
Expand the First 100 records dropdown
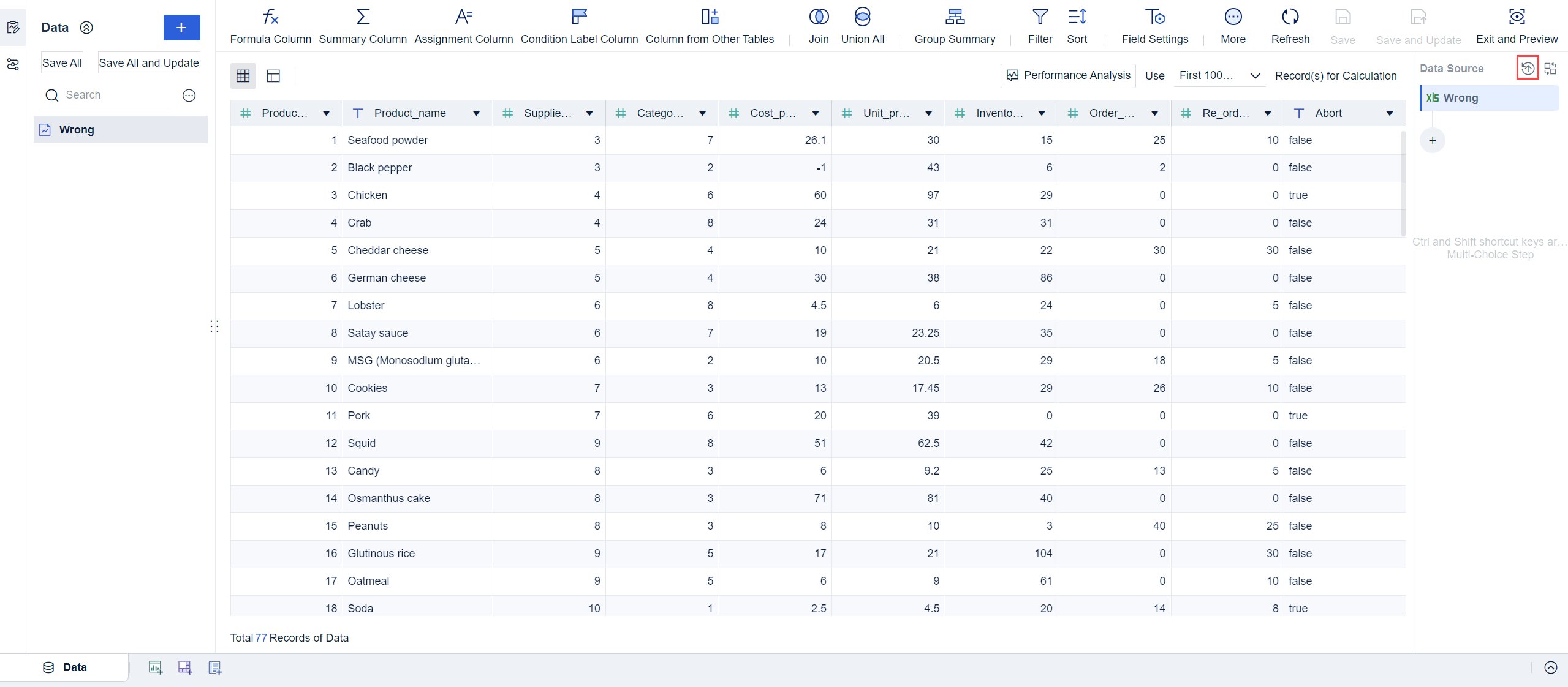(1254, 76)
